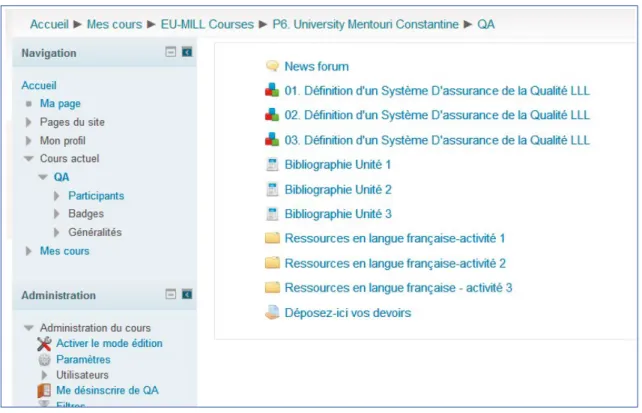Viewport: 642px width, 413px height.
Task: Click page icon beside Bibliographie Unité 3
Action: (272, 214)
